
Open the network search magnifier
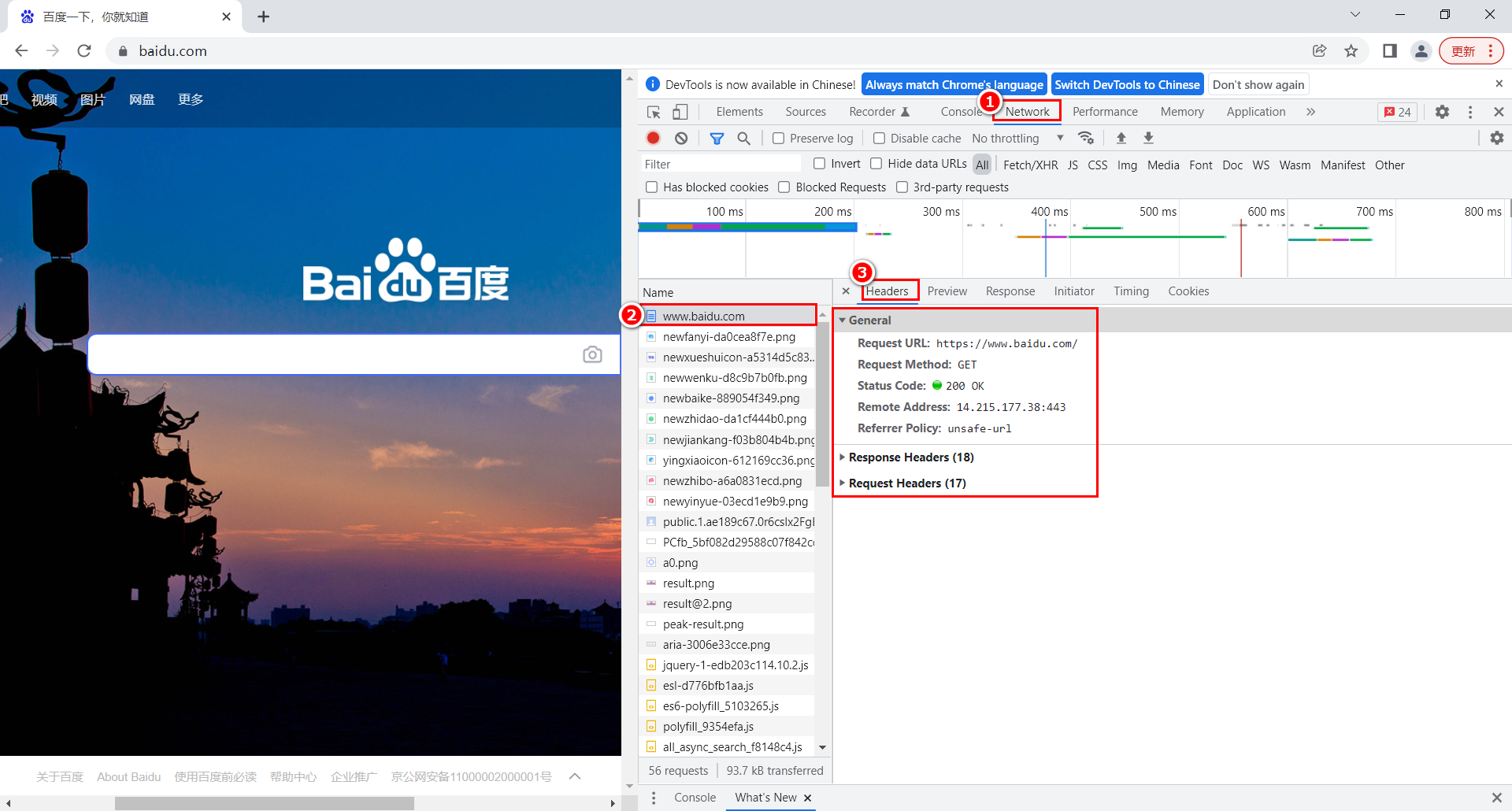[x=743, y=138]
